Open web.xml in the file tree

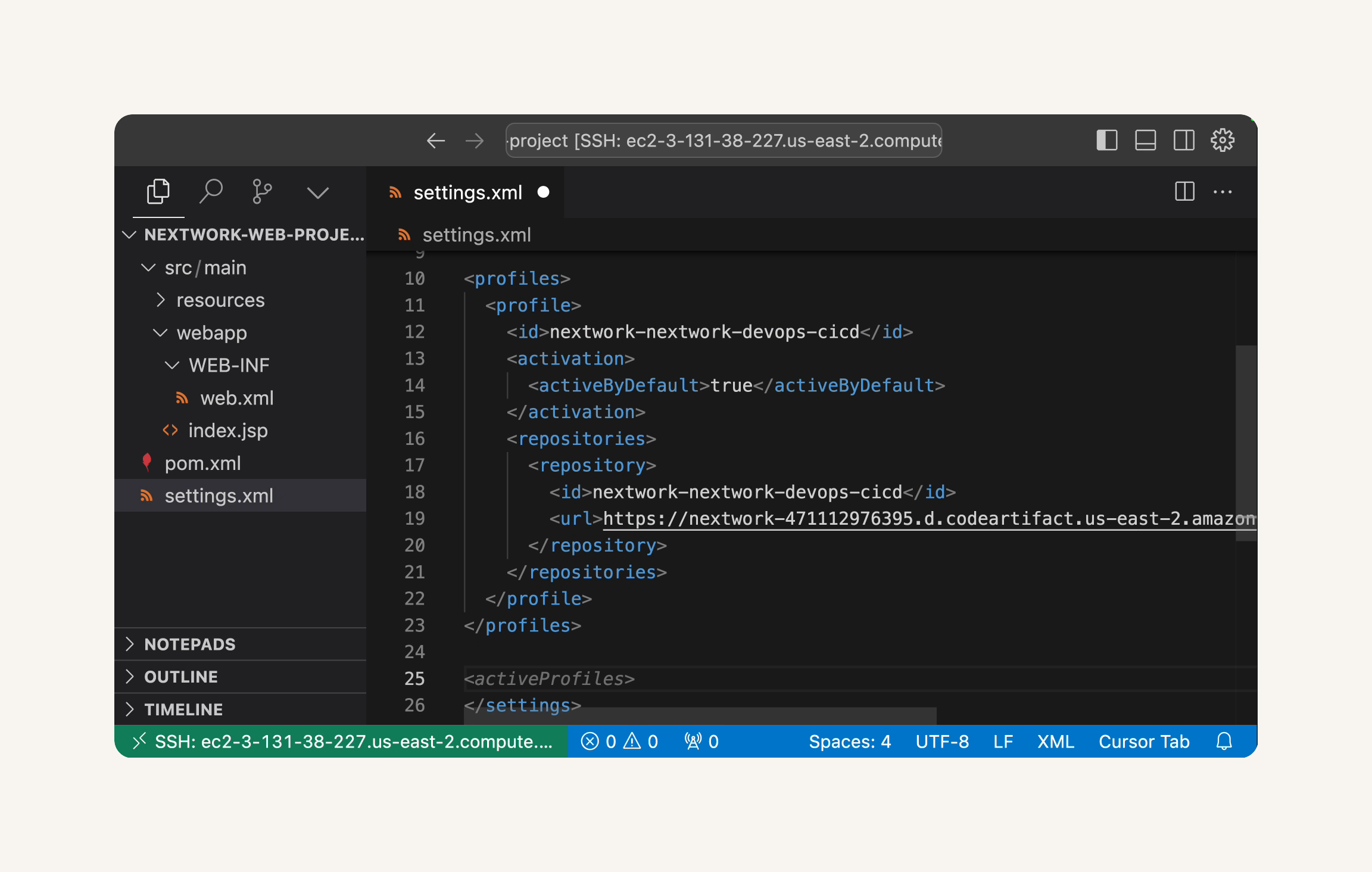[x=241, y=398]
